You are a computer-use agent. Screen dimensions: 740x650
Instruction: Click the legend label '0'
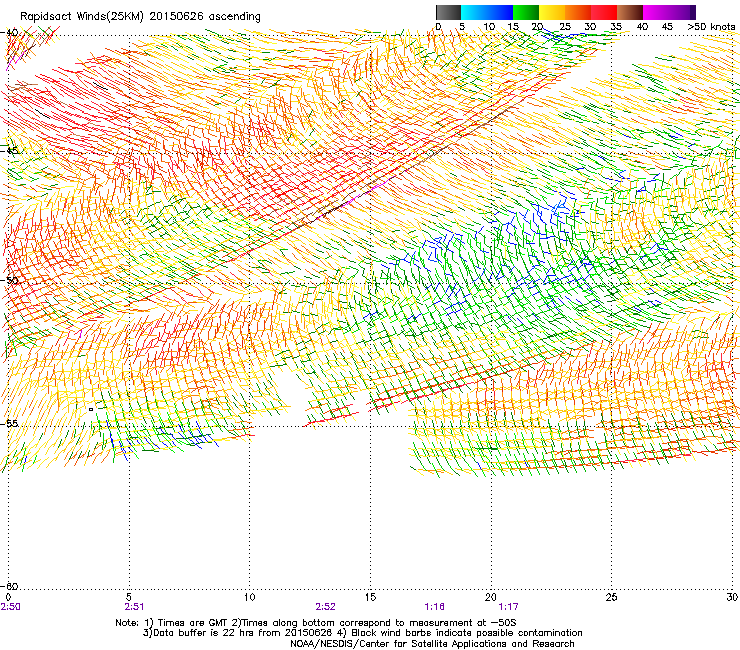tap(438, 27)
